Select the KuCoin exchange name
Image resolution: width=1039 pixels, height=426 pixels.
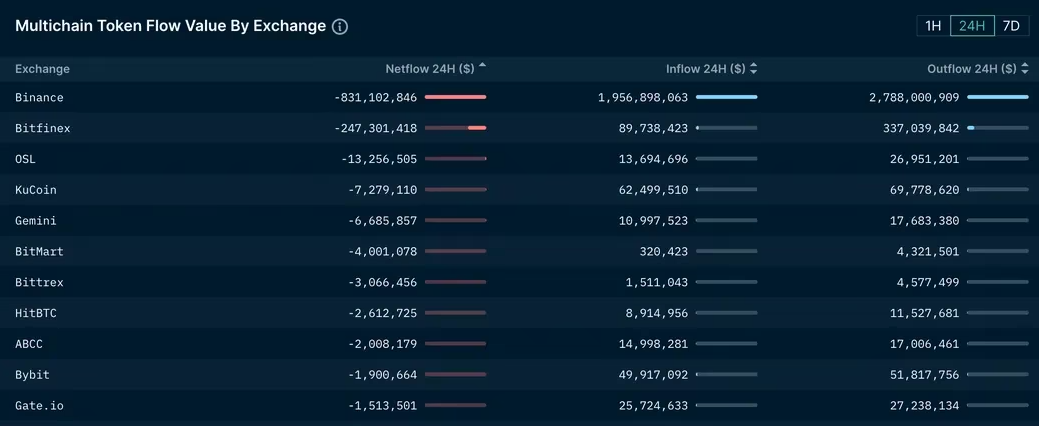click(36, 190)
